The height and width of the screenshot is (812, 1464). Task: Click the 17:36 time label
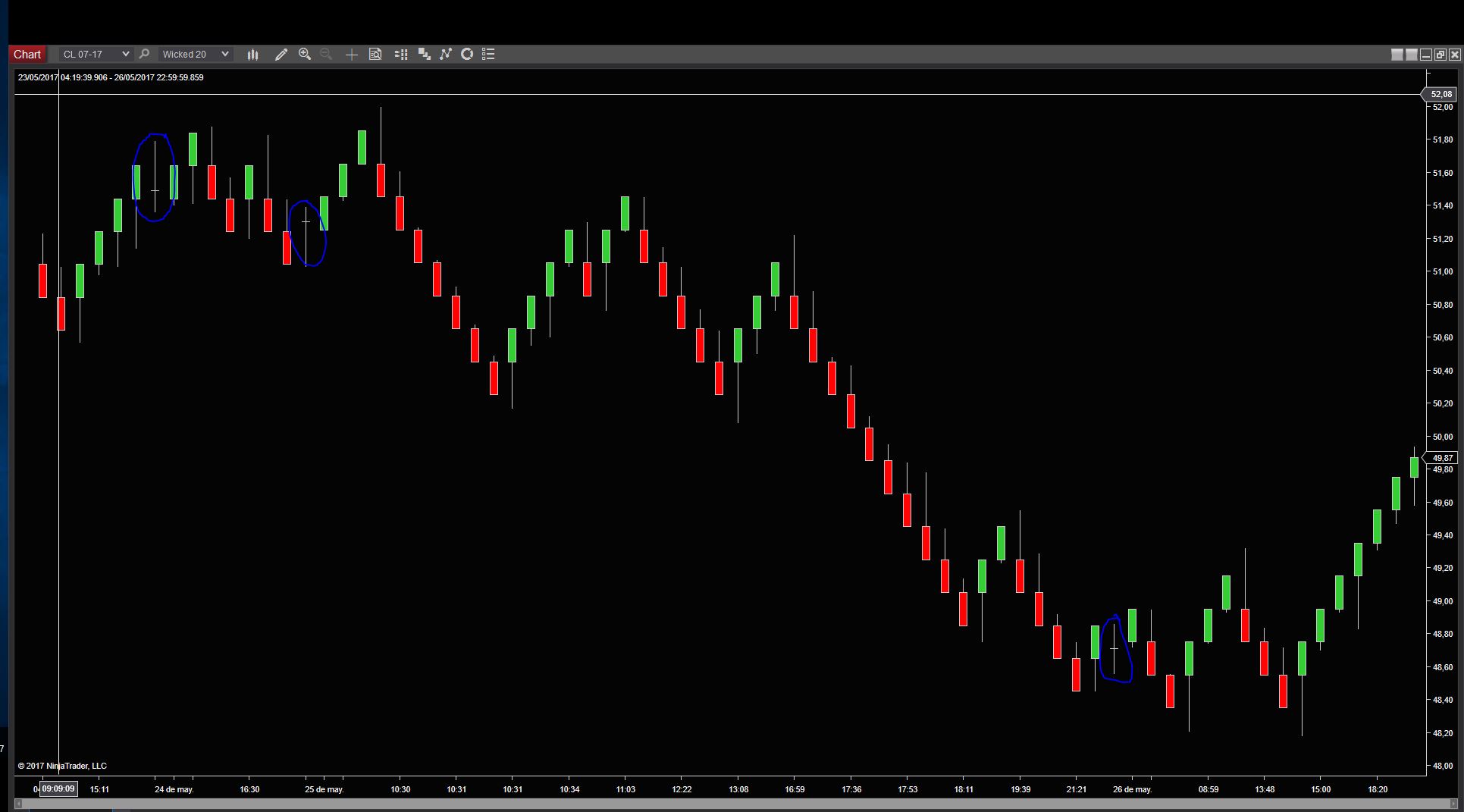click(x=851, y=789)
